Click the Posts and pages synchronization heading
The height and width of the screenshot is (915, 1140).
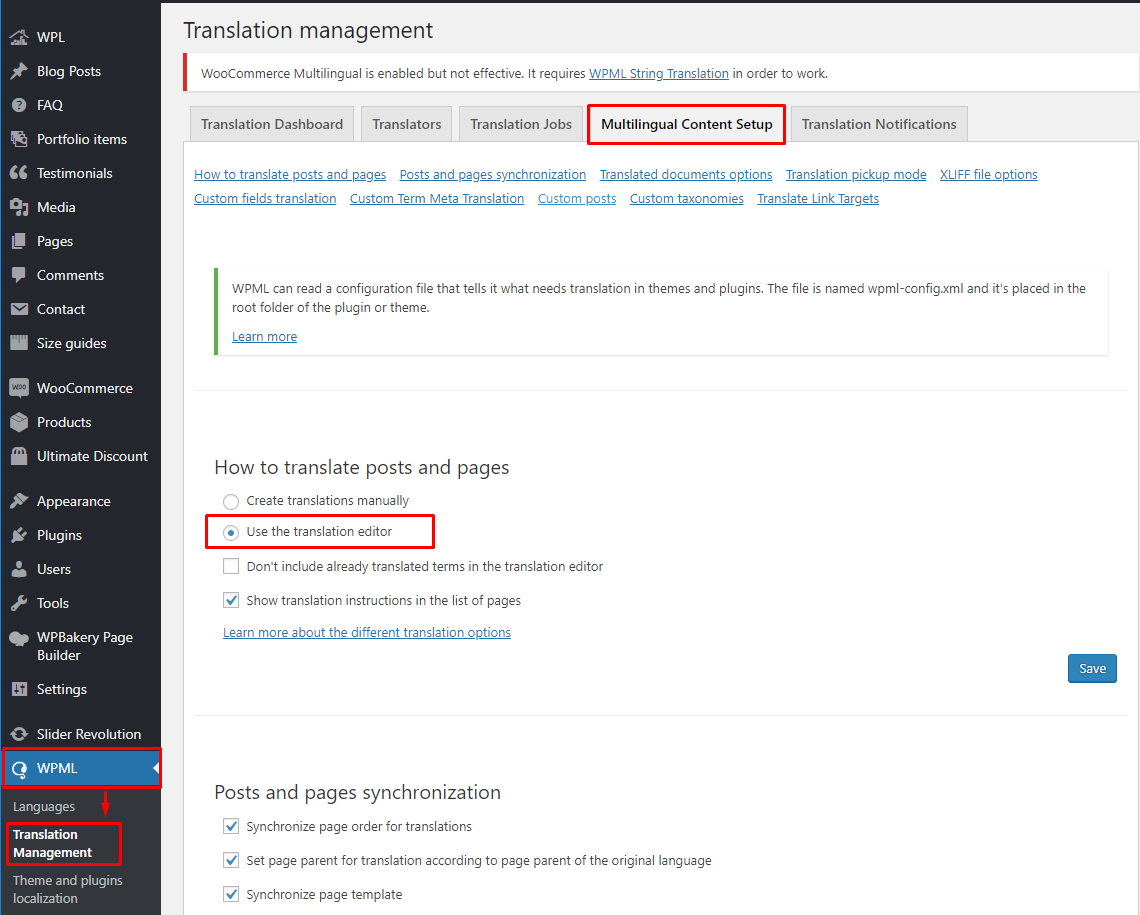tap(358, 792)
